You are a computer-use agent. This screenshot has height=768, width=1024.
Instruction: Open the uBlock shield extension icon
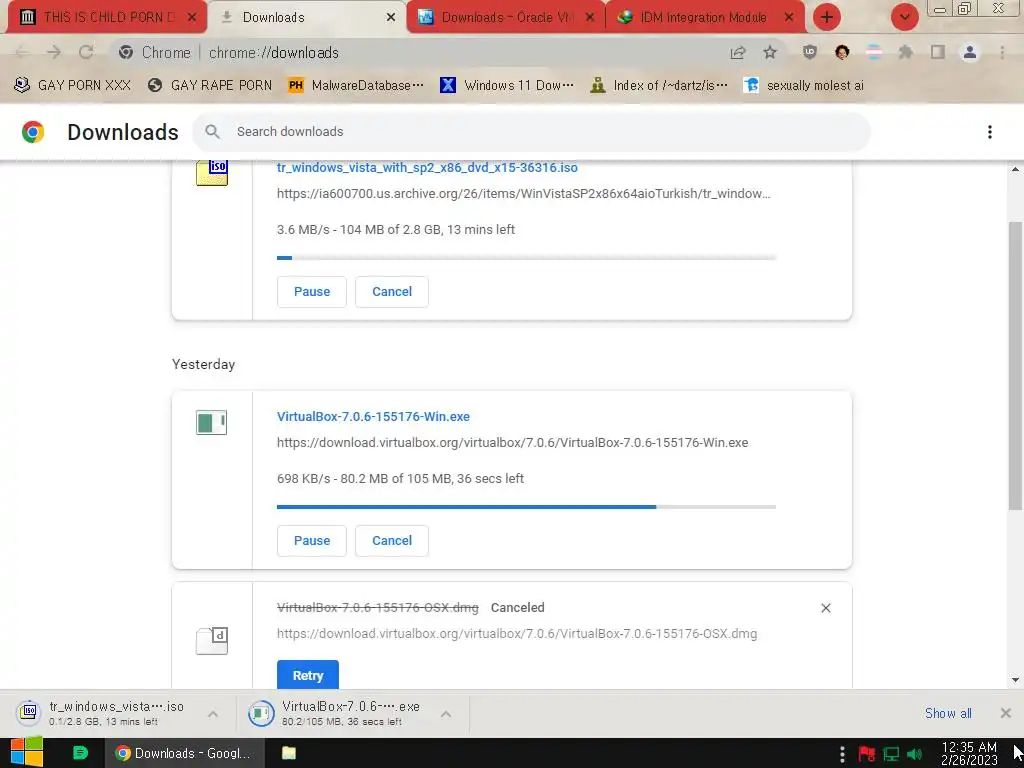(x=810, y=52)
